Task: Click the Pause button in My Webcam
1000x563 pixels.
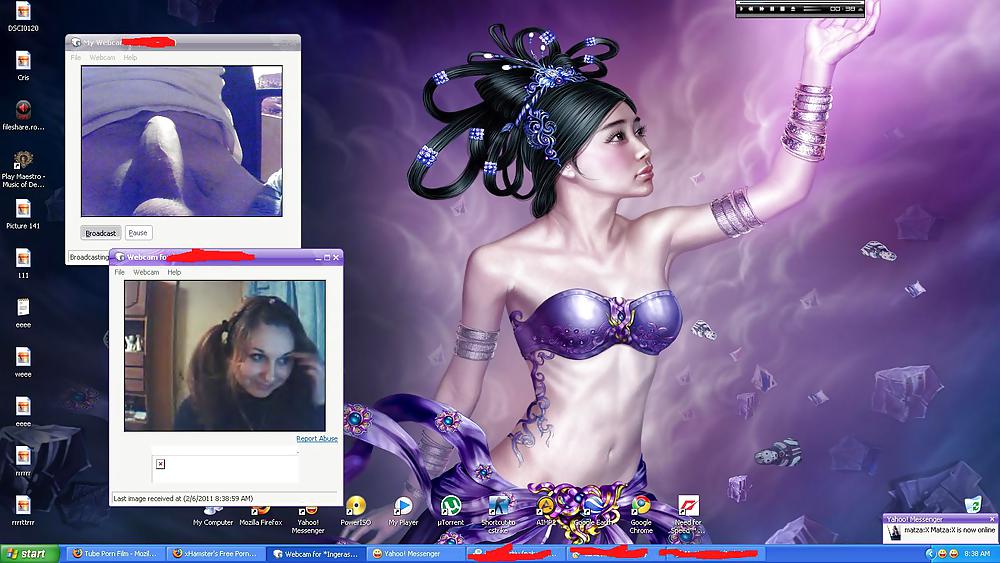Action: click(x=138, y=233)
